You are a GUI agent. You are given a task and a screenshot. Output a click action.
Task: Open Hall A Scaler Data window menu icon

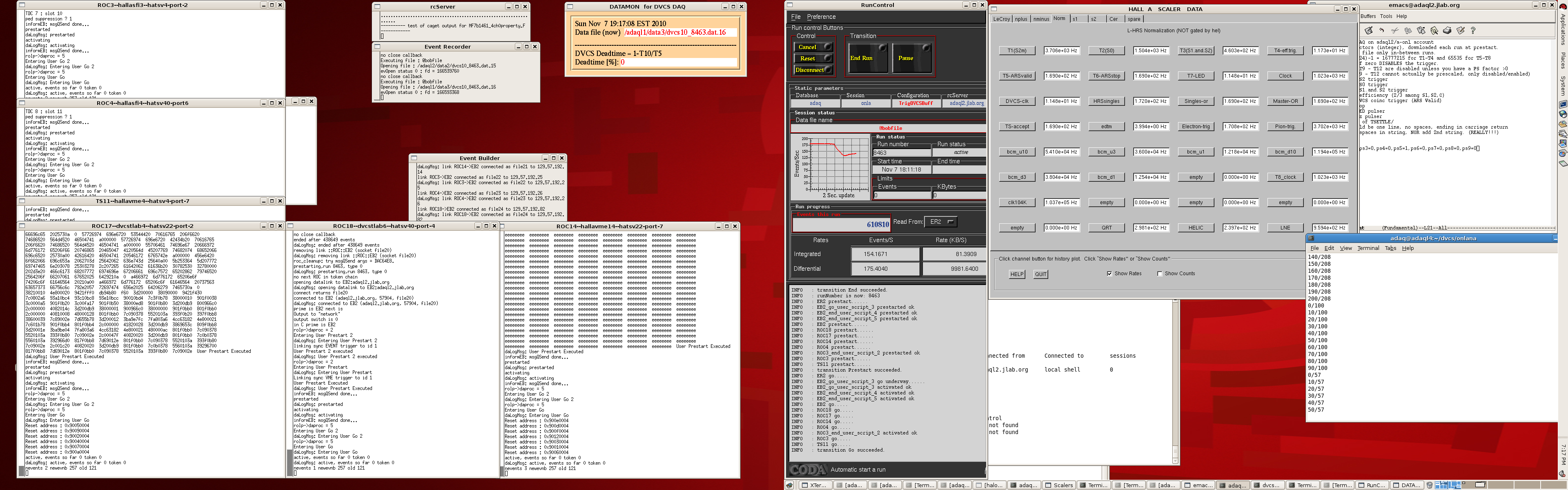pos(993,9)
